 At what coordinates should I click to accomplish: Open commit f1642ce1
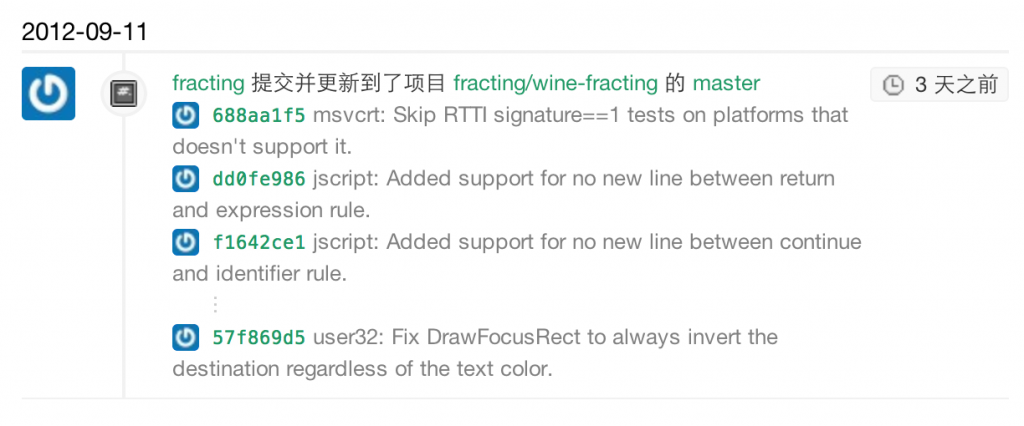coord(259,242)
